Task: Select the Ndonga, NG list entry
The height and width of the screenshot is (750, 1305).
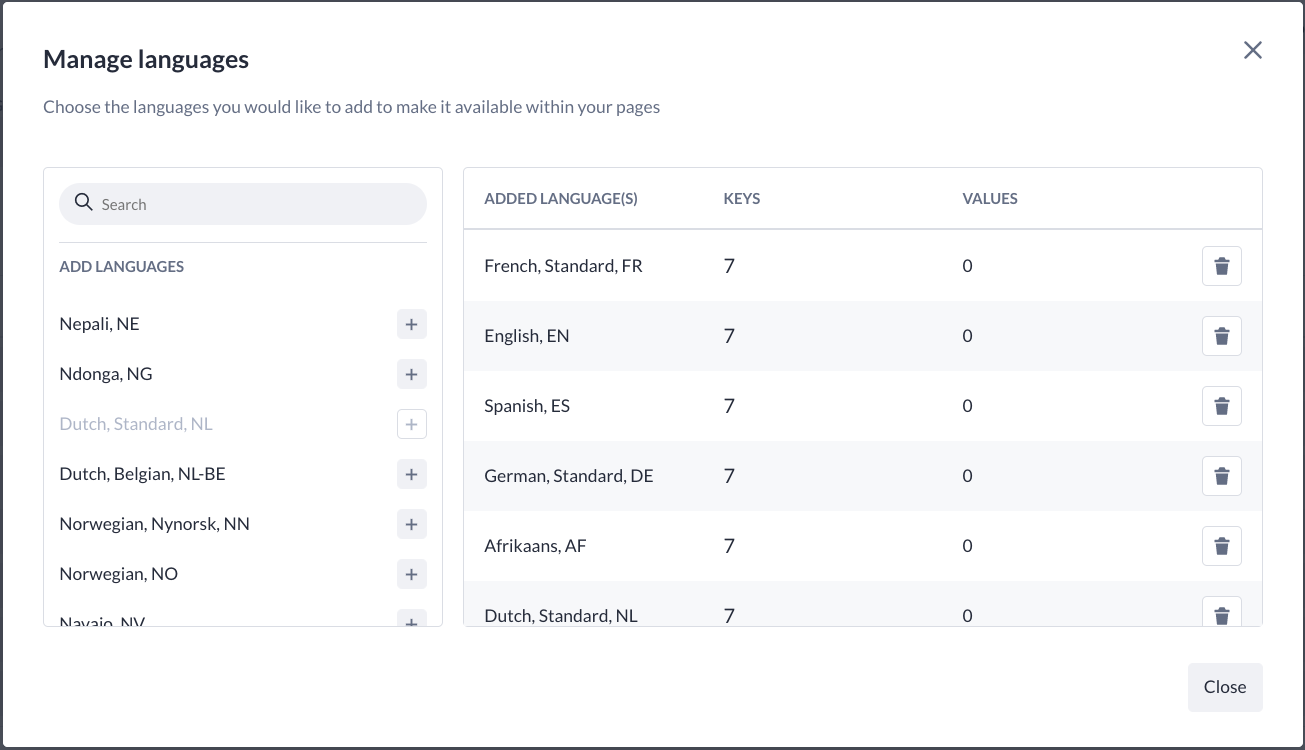Action: click(x=106, y=374)
